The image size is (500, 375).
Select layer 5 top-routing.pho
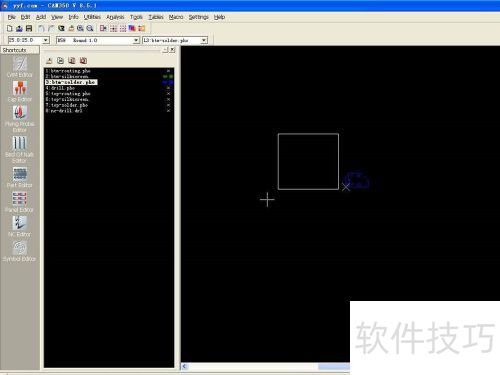click(68, 94)
